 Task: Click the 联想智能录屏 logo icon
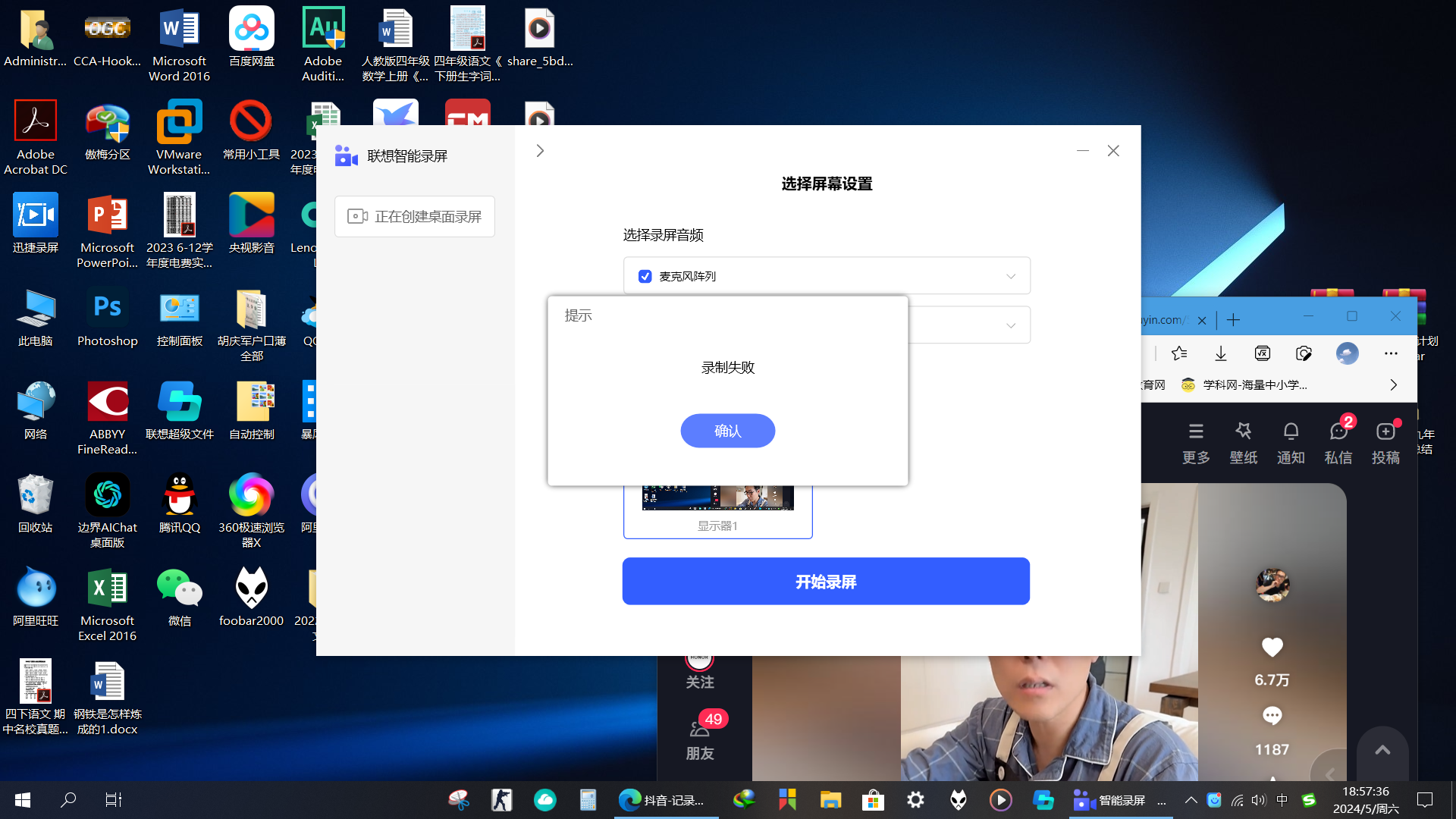click(347, 156)
